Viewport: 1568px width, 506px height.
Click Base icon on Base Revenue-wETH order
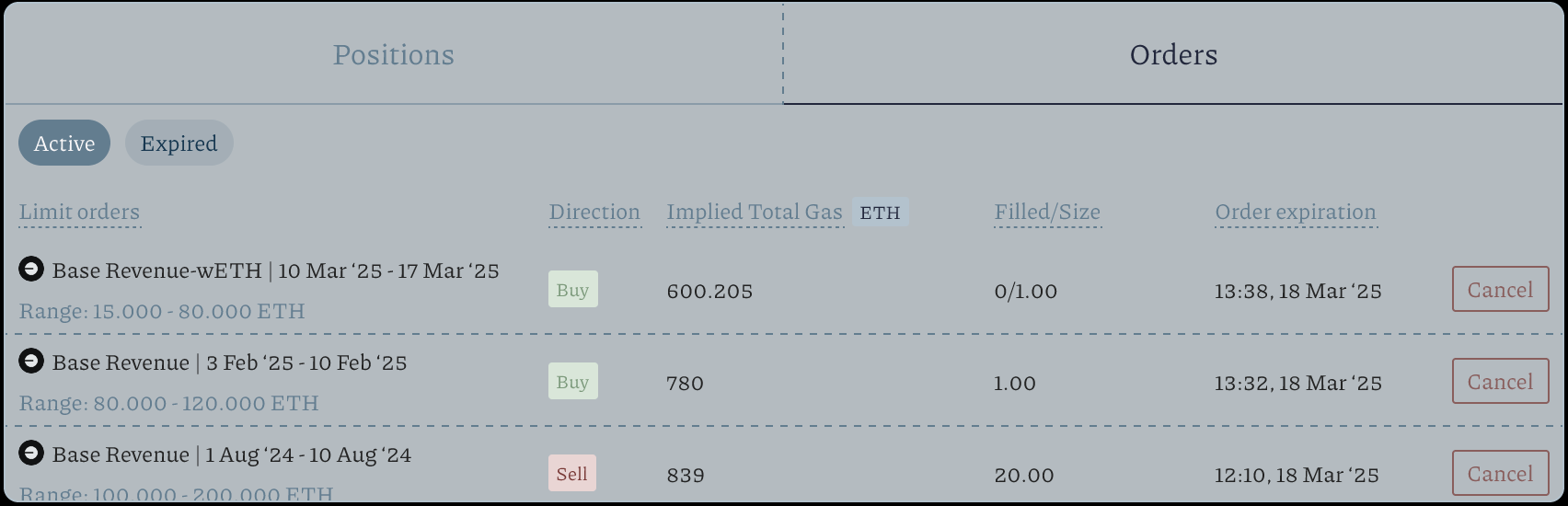coord(31,270)
